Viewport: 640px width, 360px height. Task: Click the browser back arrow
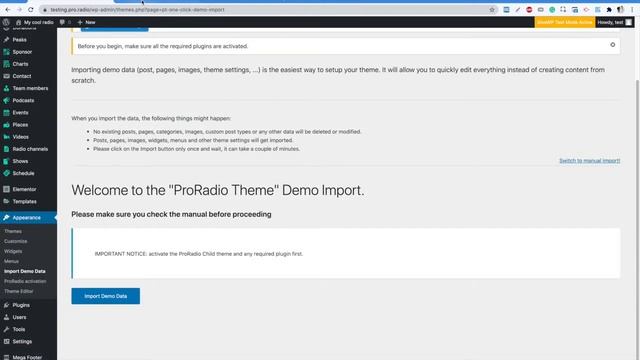pos(8,9)
